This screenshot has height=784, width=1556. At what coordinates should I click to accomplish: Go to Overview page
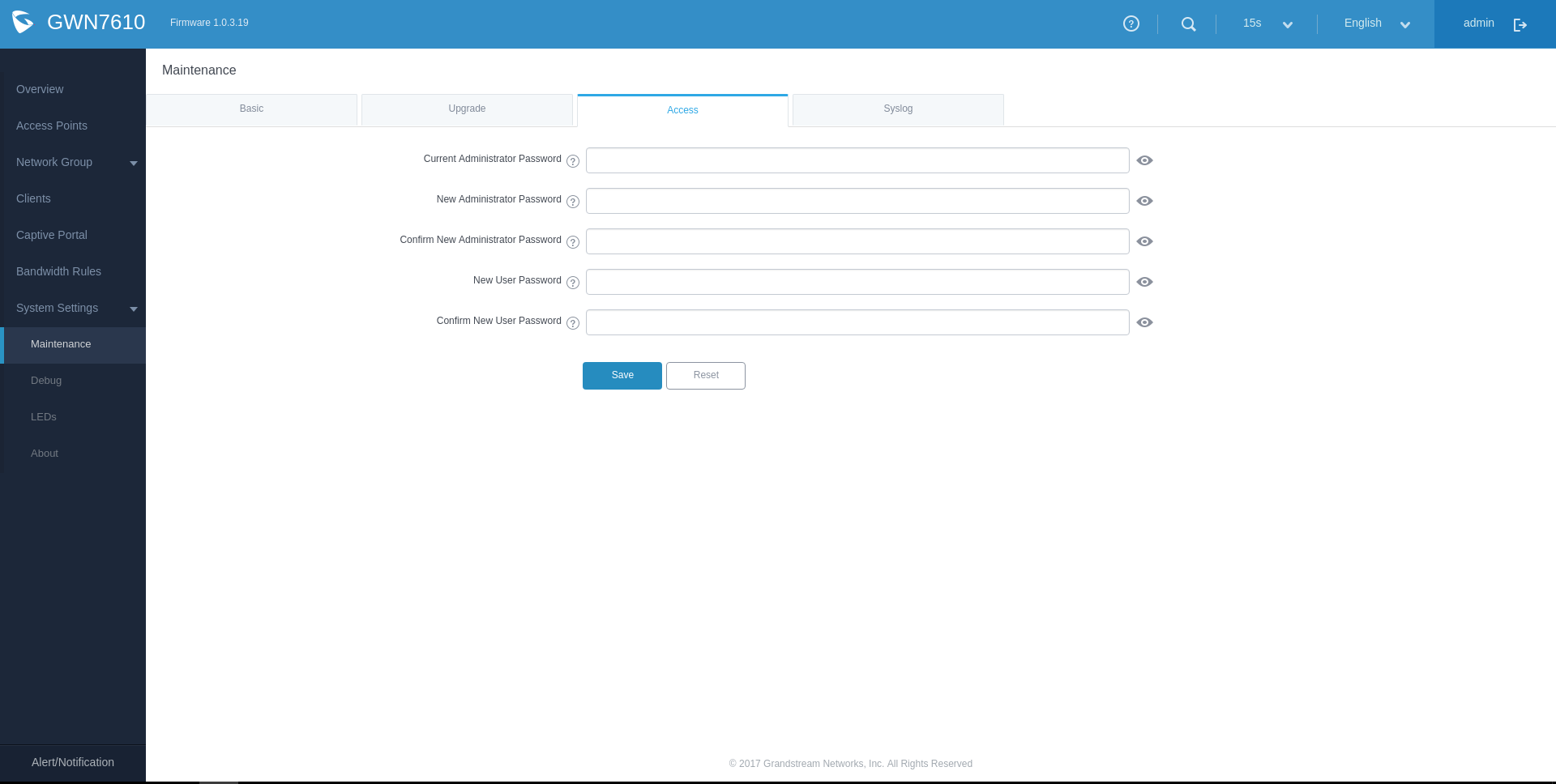point(73,89)
